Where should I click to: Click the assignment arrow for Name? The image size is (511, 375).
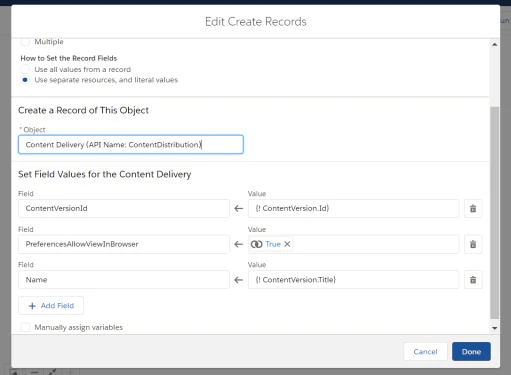tap(239, 280)
